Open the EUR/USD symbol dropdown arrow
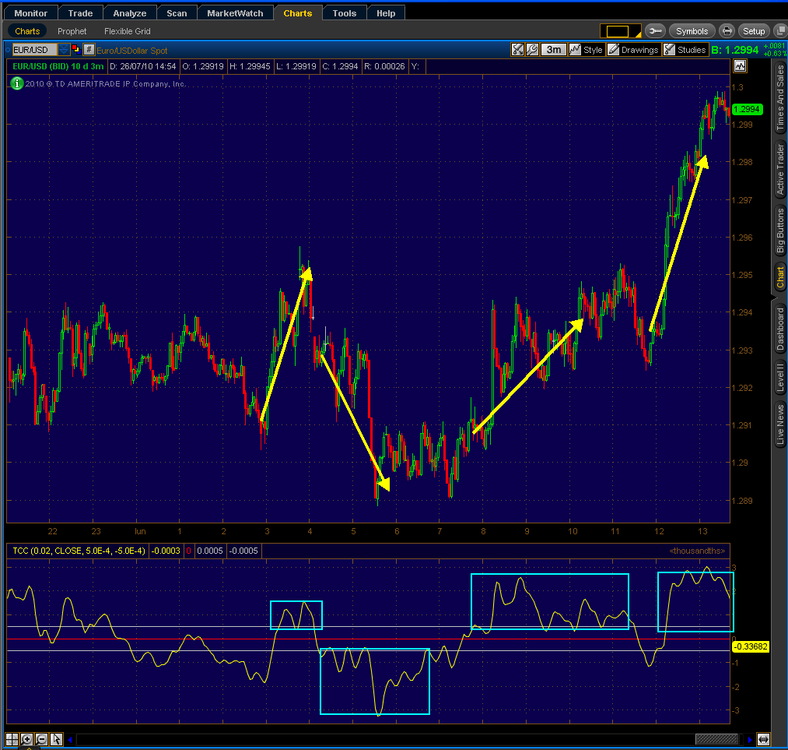The height and width of the screenshot is (750, 788). [x=64, y=50]
